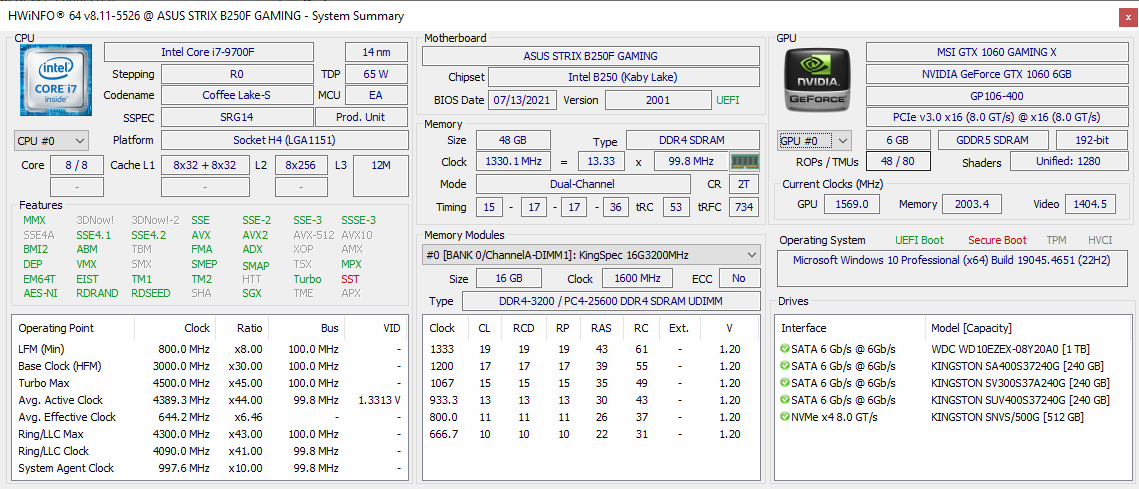Click the LFM (Min) operating point row
Image resolution: width=1139 pixels, height=489 pixels.
pyautogui.click(x=209, y=349)
